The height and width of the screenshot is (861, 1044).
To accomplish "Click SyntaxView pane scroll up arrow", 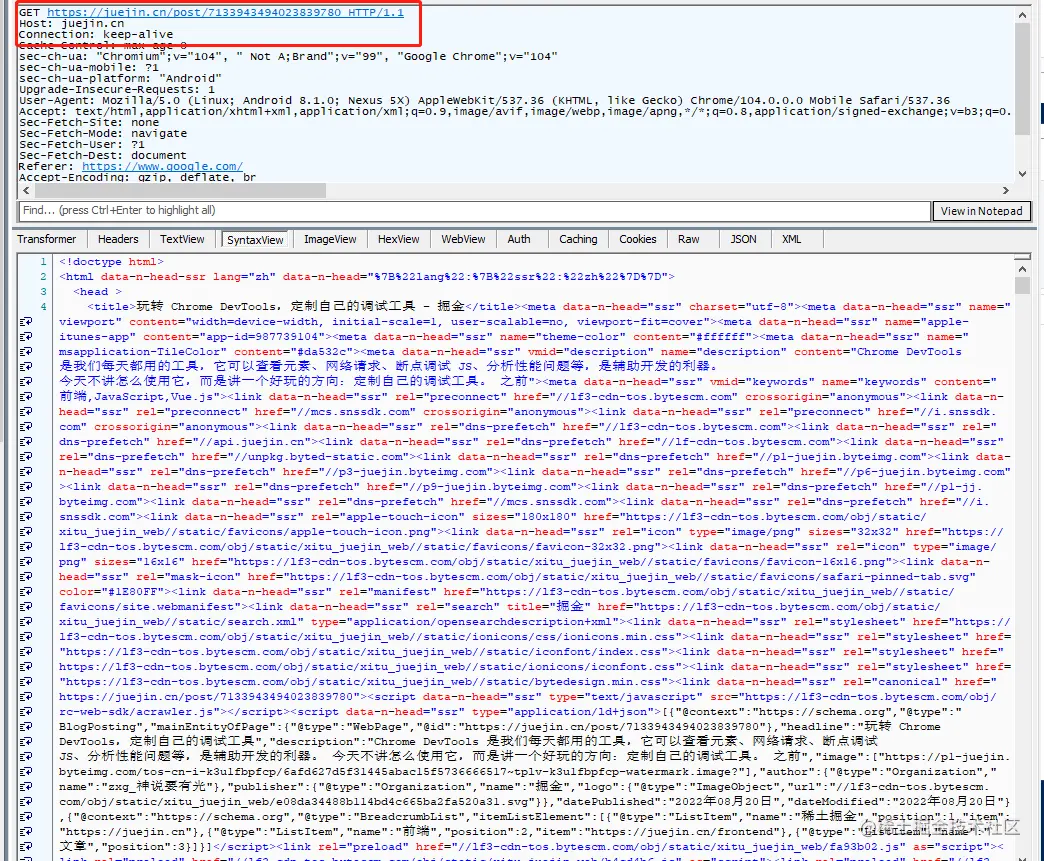I will point(1023,269).
